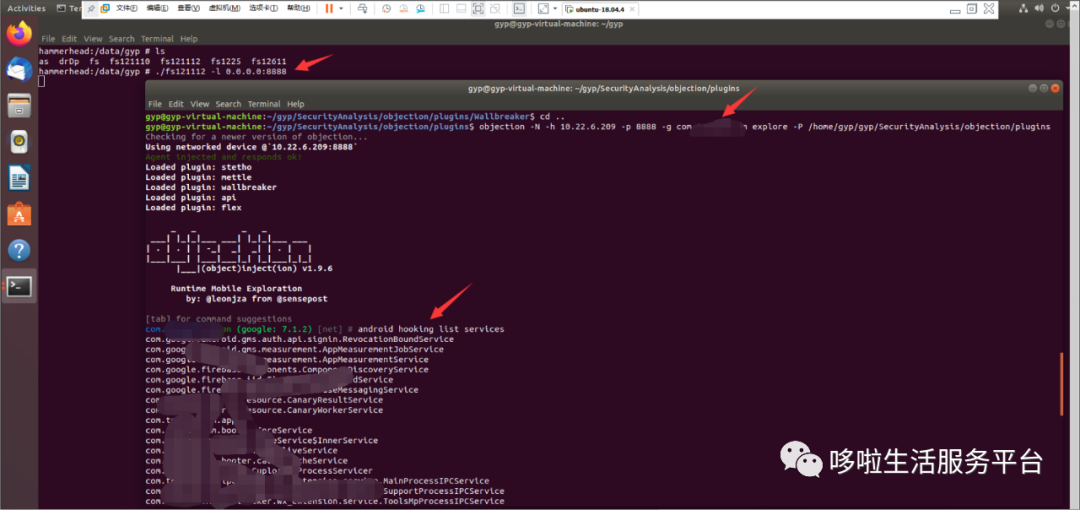Open Rhythmbox from the dock
This screenshot has height=510, width=1080.
coord(19,142)
